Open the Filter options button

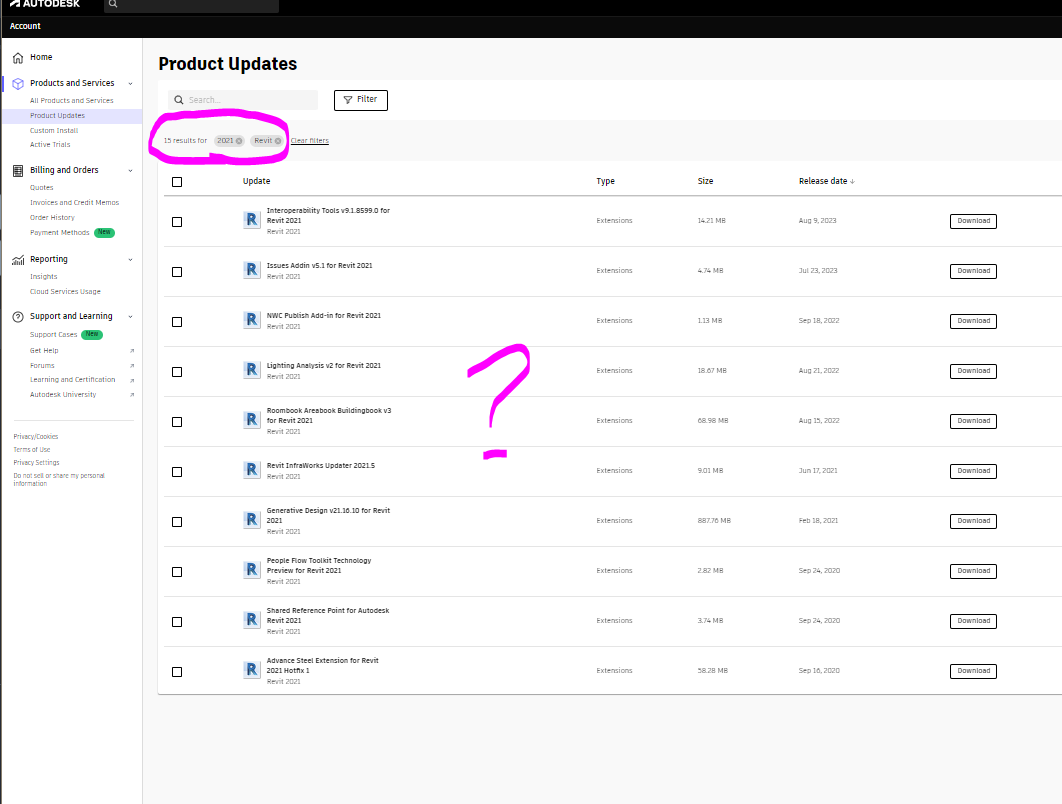pyautogui.click(x=360, y=100)
